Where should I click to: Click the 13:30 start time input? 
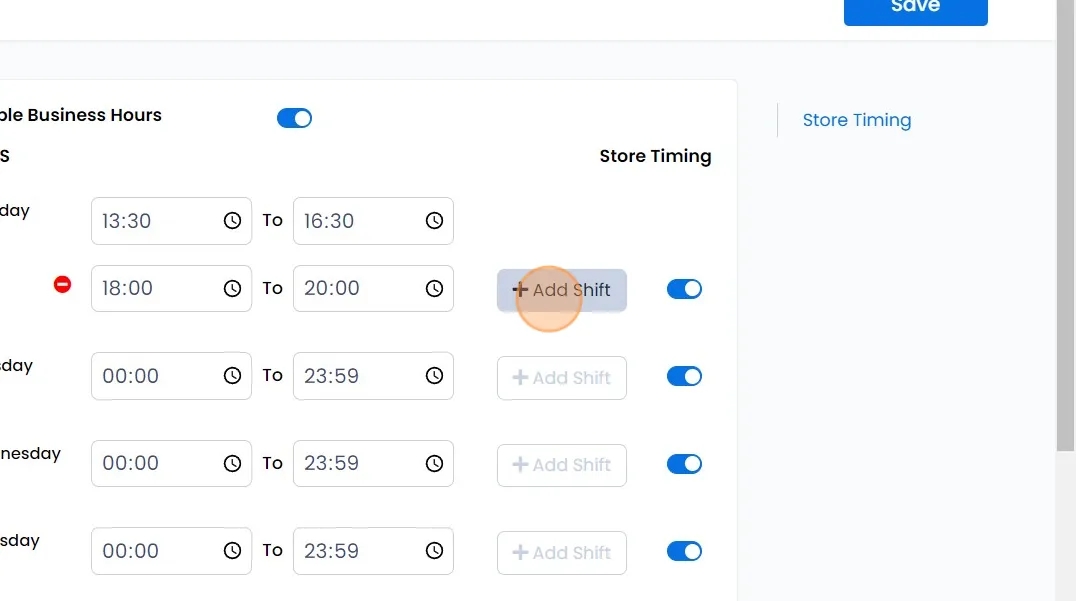155,221
